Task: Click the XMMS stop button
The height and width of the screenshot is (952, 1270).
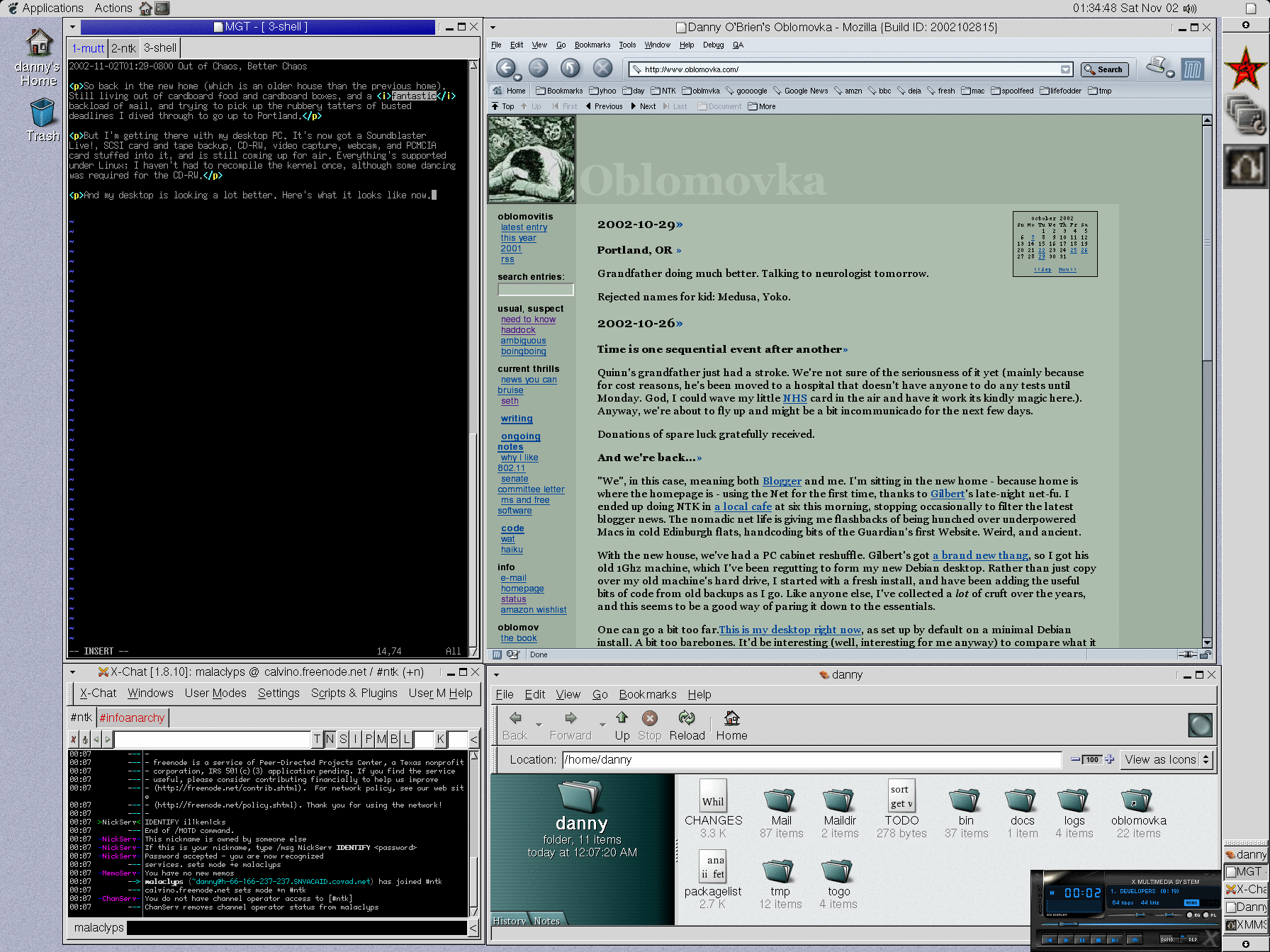Action: point(1098,940)
